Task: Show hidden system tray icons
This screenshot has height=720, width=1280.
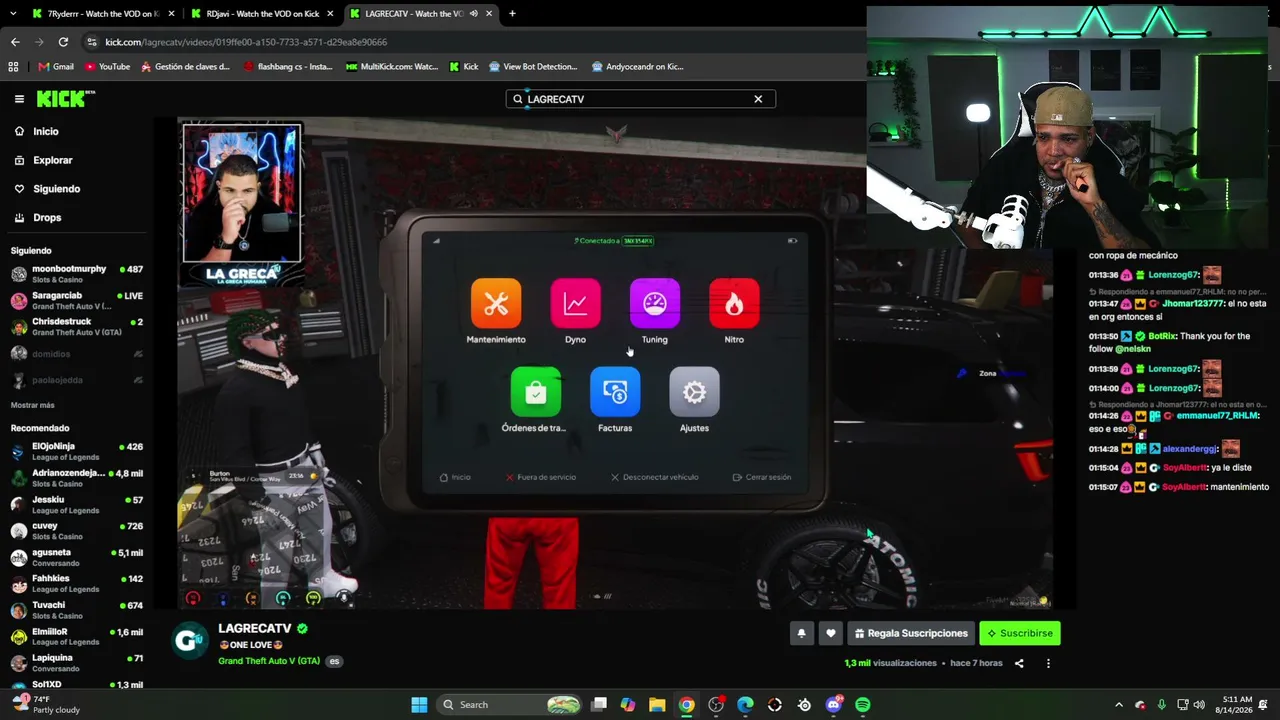Action: click(1118, 705)
